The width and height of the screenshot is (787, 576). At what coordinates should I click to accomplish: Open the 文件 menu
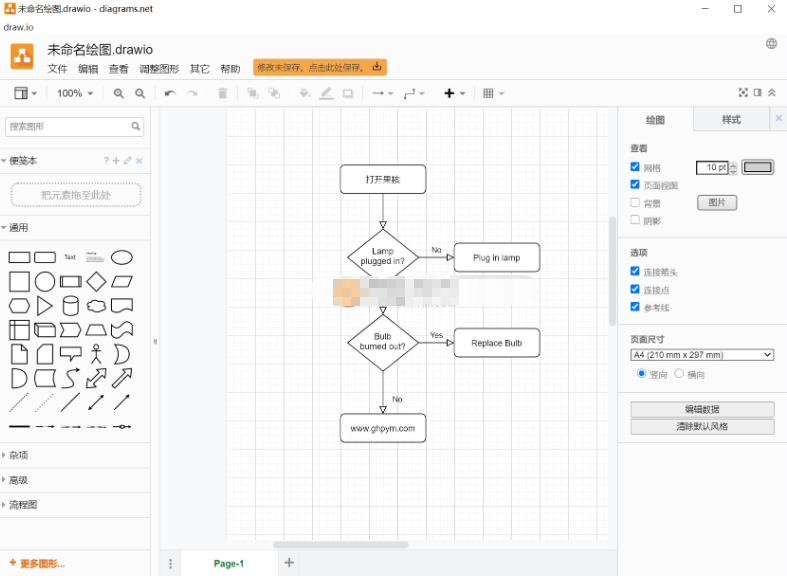click(57, 69)
